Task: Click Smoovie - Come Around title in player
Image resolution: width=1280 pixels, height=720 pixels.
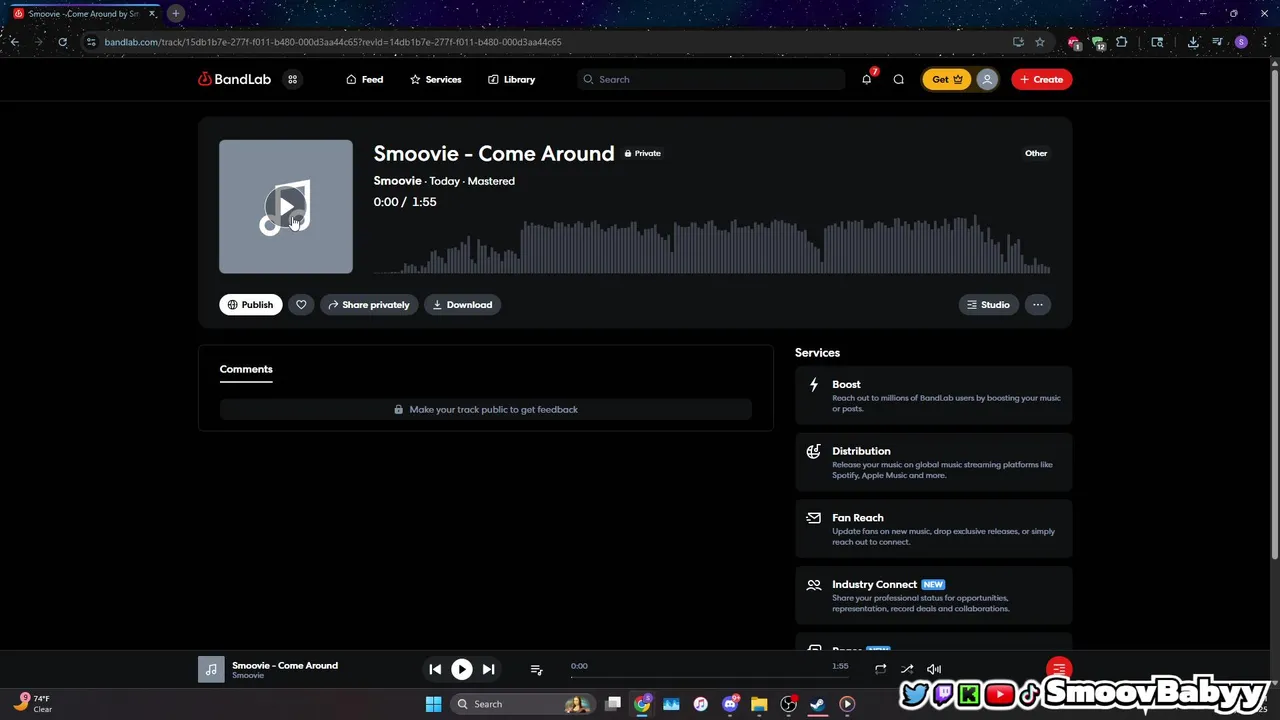Action: pos(285,665)
